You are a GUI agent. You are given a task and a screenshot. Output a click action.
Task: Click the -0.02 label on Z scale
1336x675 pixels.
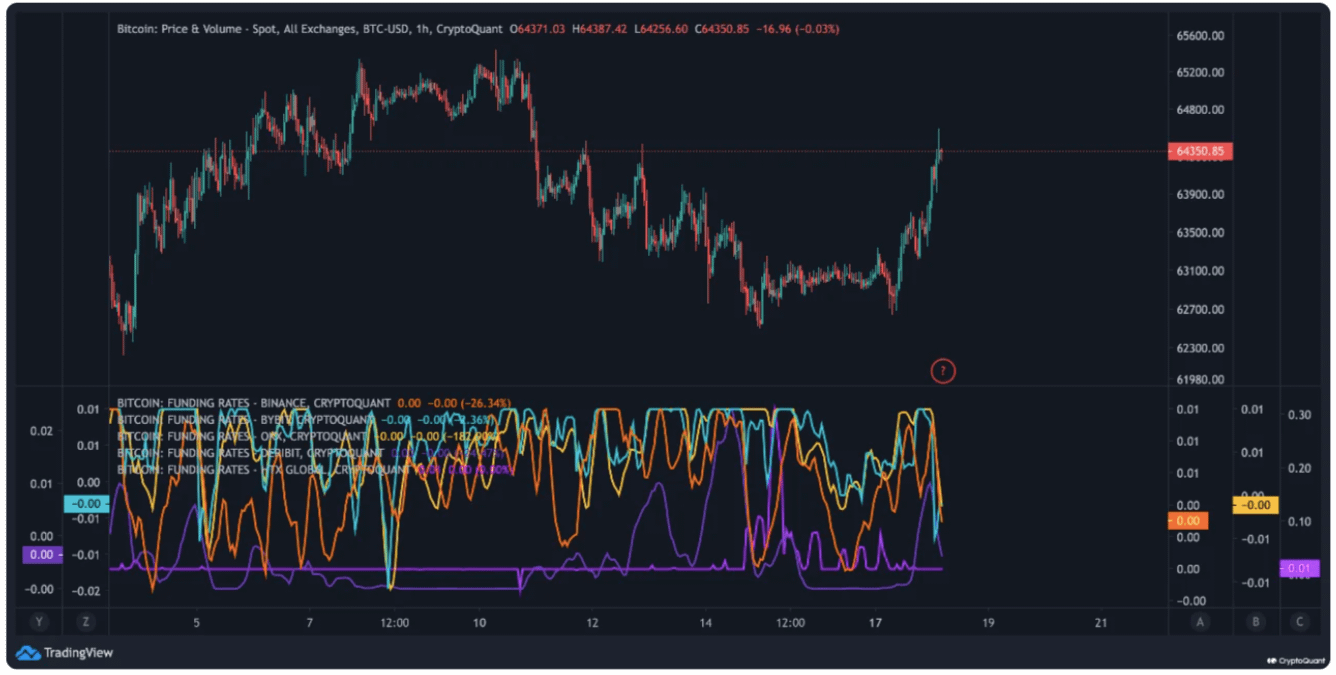pyautogui.click(x=88, y=591)
